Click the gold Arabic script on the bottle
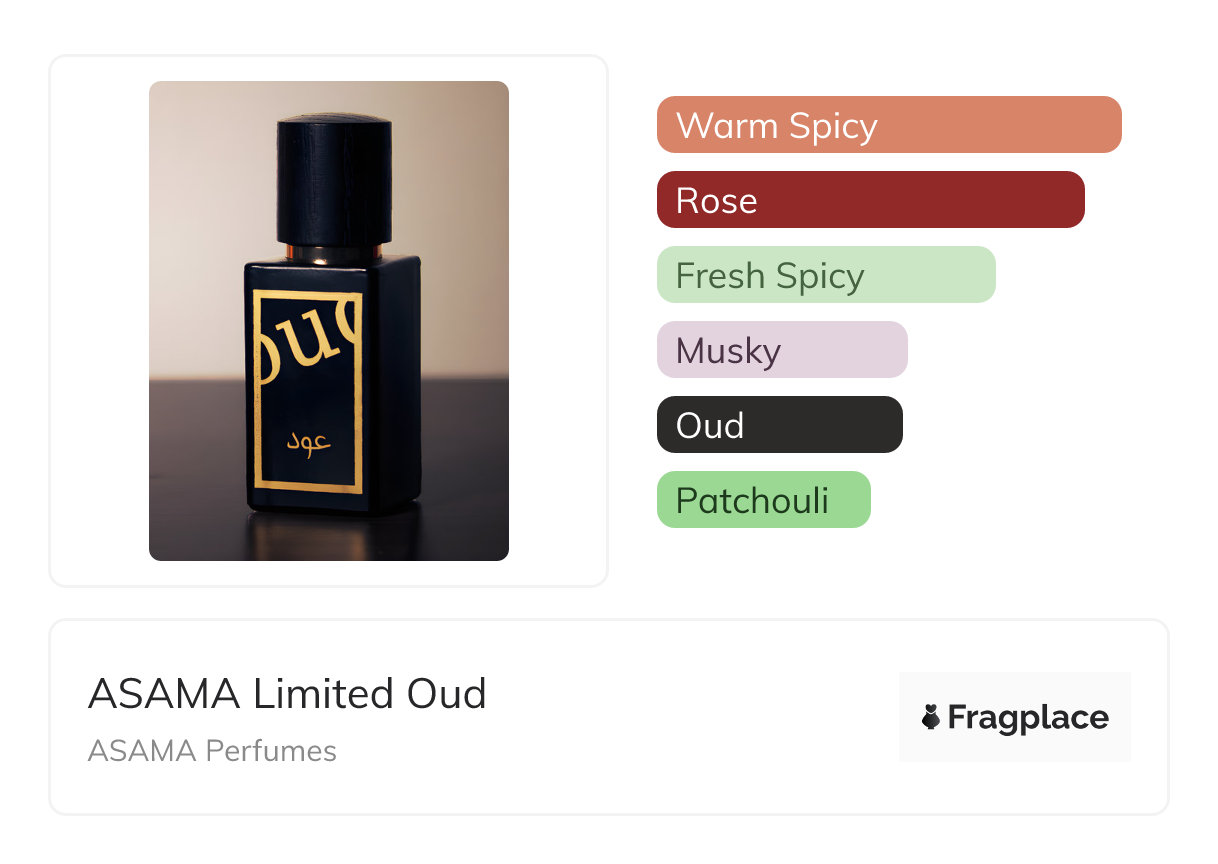Image resolution: width=1218 pixels, height=864 pixels. tap(309, 442)
